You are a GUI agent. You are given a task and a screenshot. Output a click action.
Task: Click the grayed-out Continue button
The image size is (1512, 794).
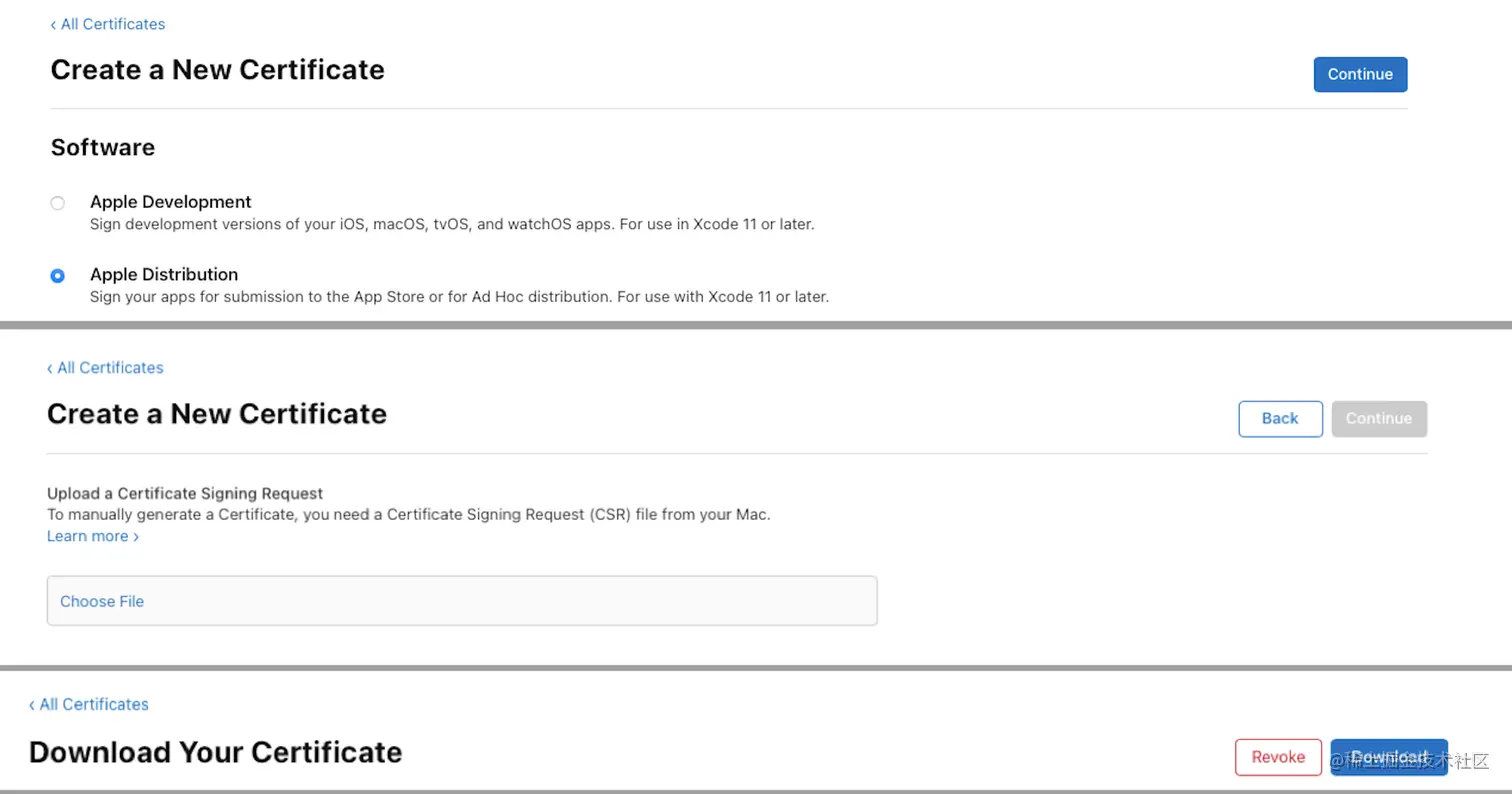1379,419
